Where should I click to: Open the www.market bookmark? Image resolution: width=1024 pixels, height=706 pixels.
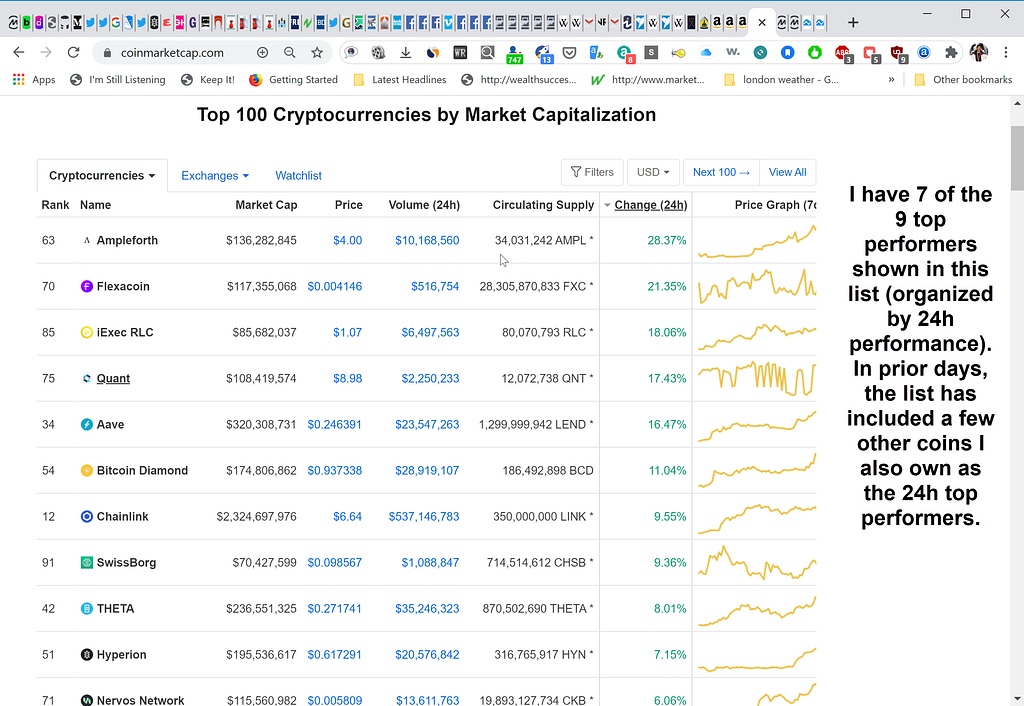[x=648, y=80]
